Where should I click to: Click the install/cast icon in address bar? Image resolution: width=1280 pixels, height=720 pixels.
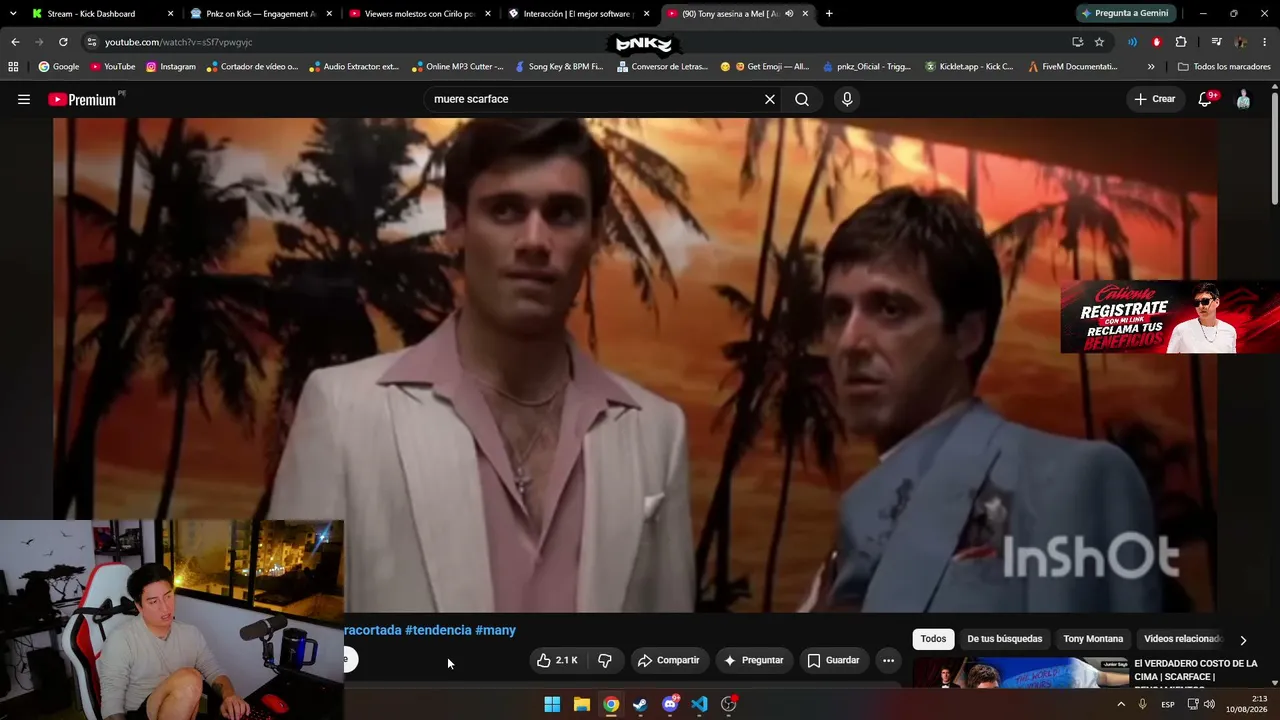(x=1077, y=42)
